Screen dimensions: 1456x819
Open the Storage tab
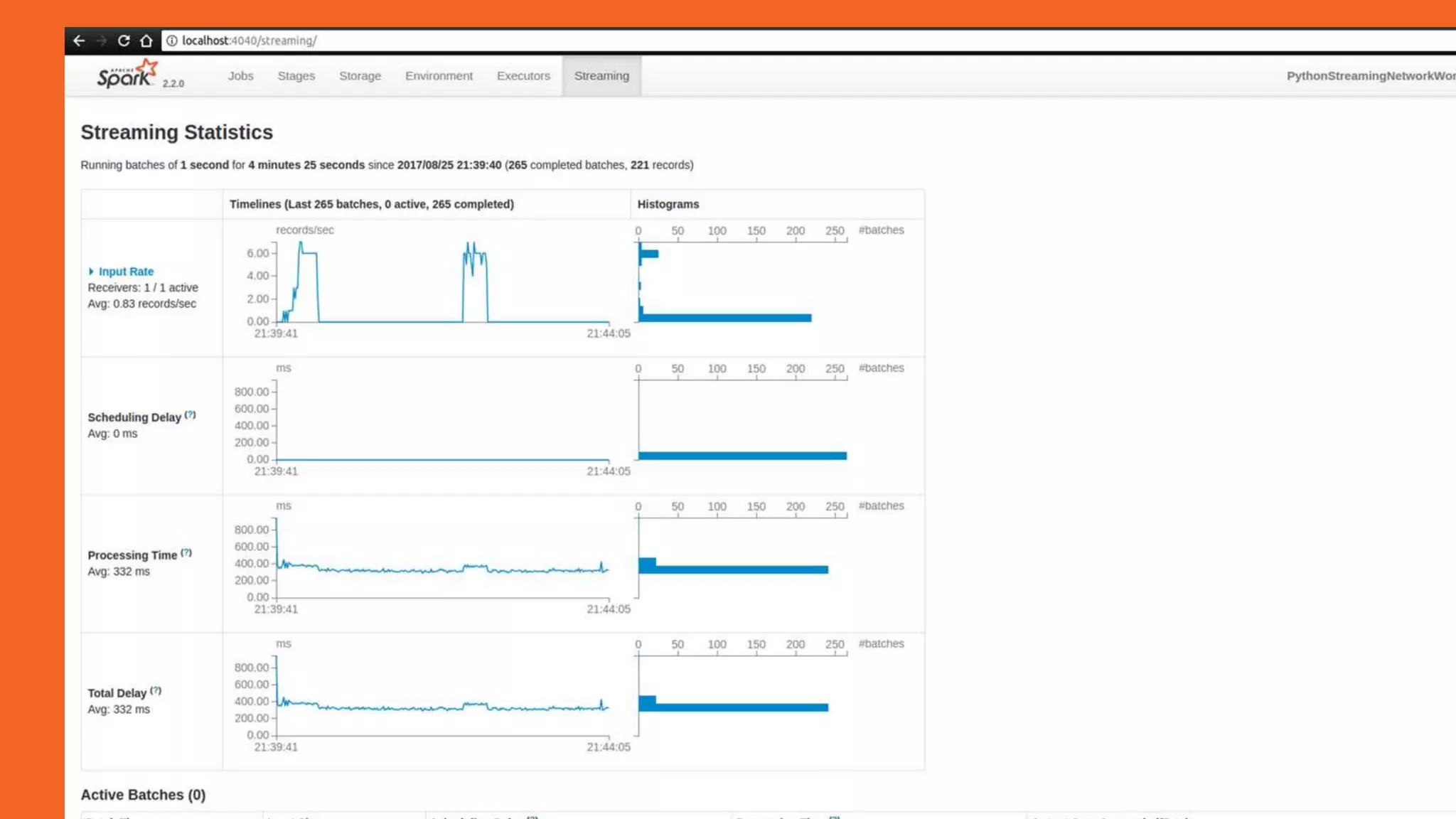pos(360,76)
